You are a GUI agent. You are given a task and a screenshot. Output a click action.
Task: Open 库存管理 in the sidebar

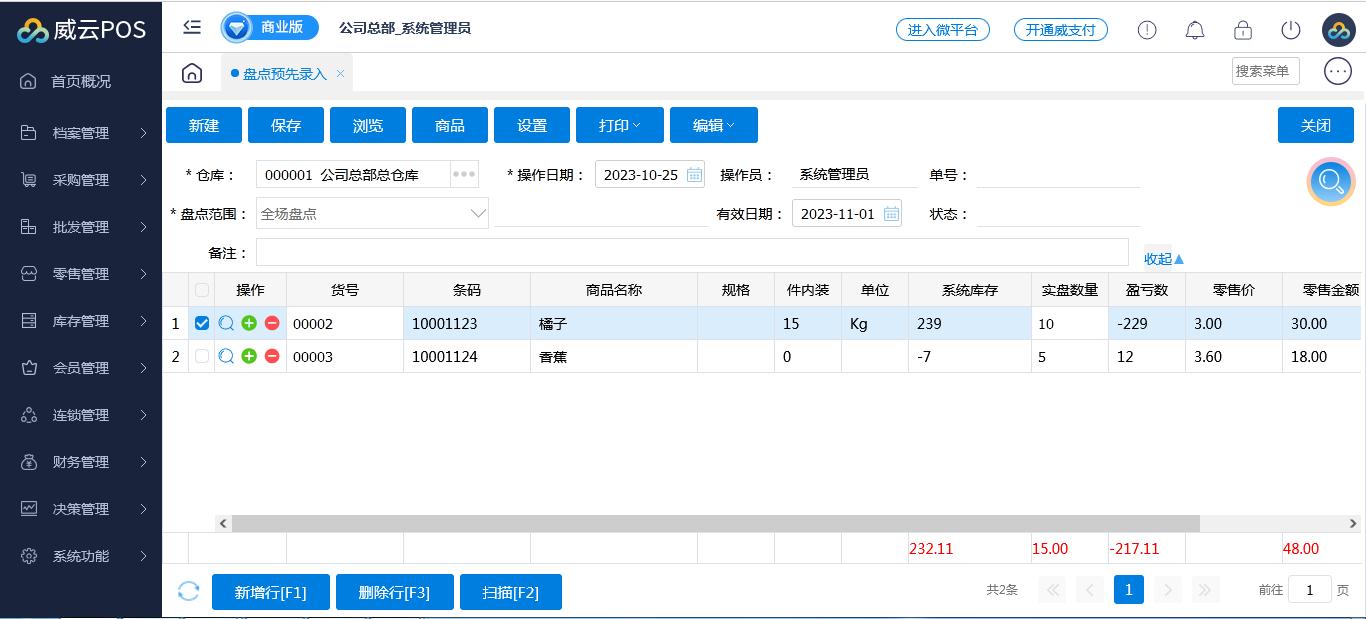tap(81, 321)
